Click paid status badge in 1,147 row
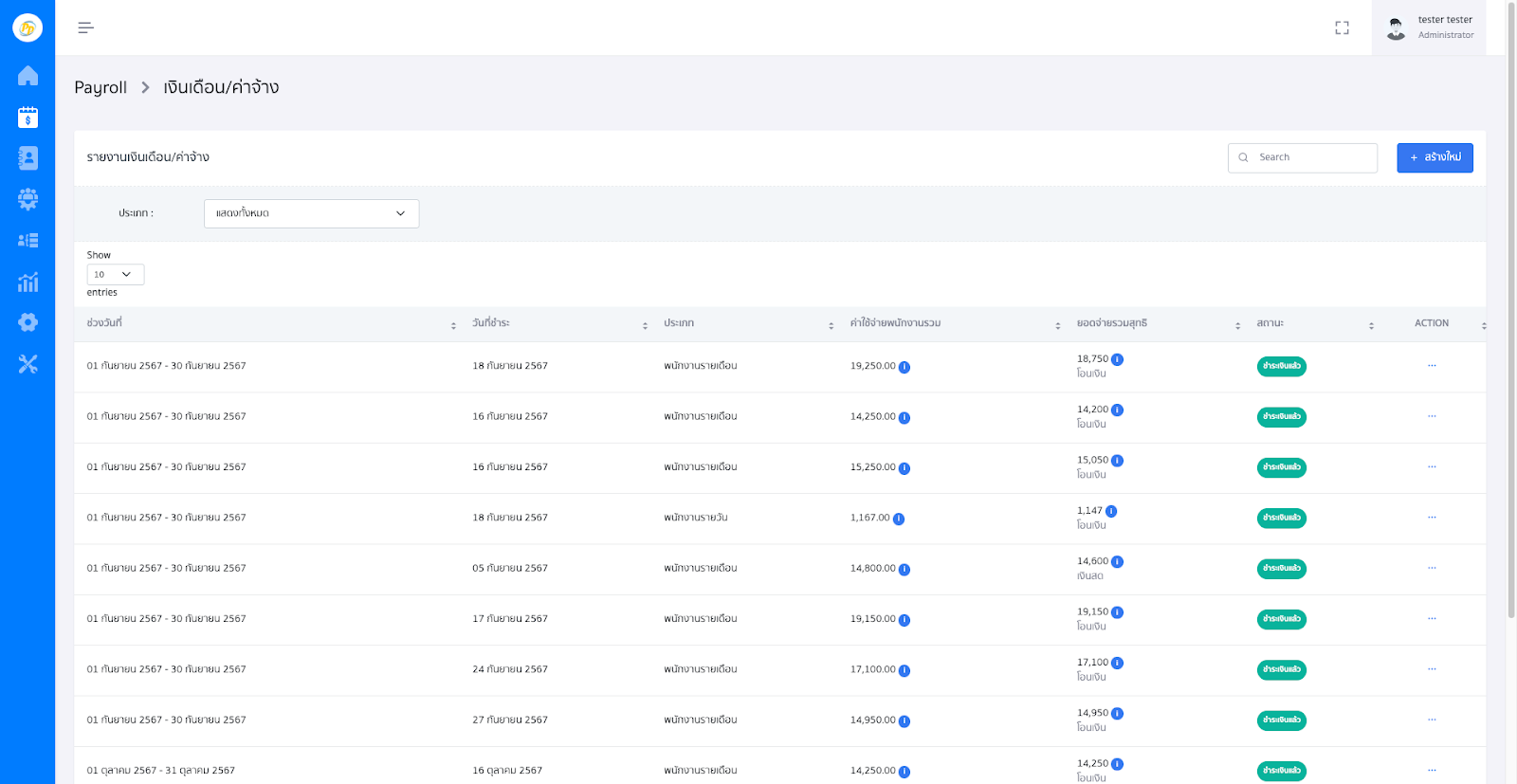1517x784 pixels. coord(1281,518)
